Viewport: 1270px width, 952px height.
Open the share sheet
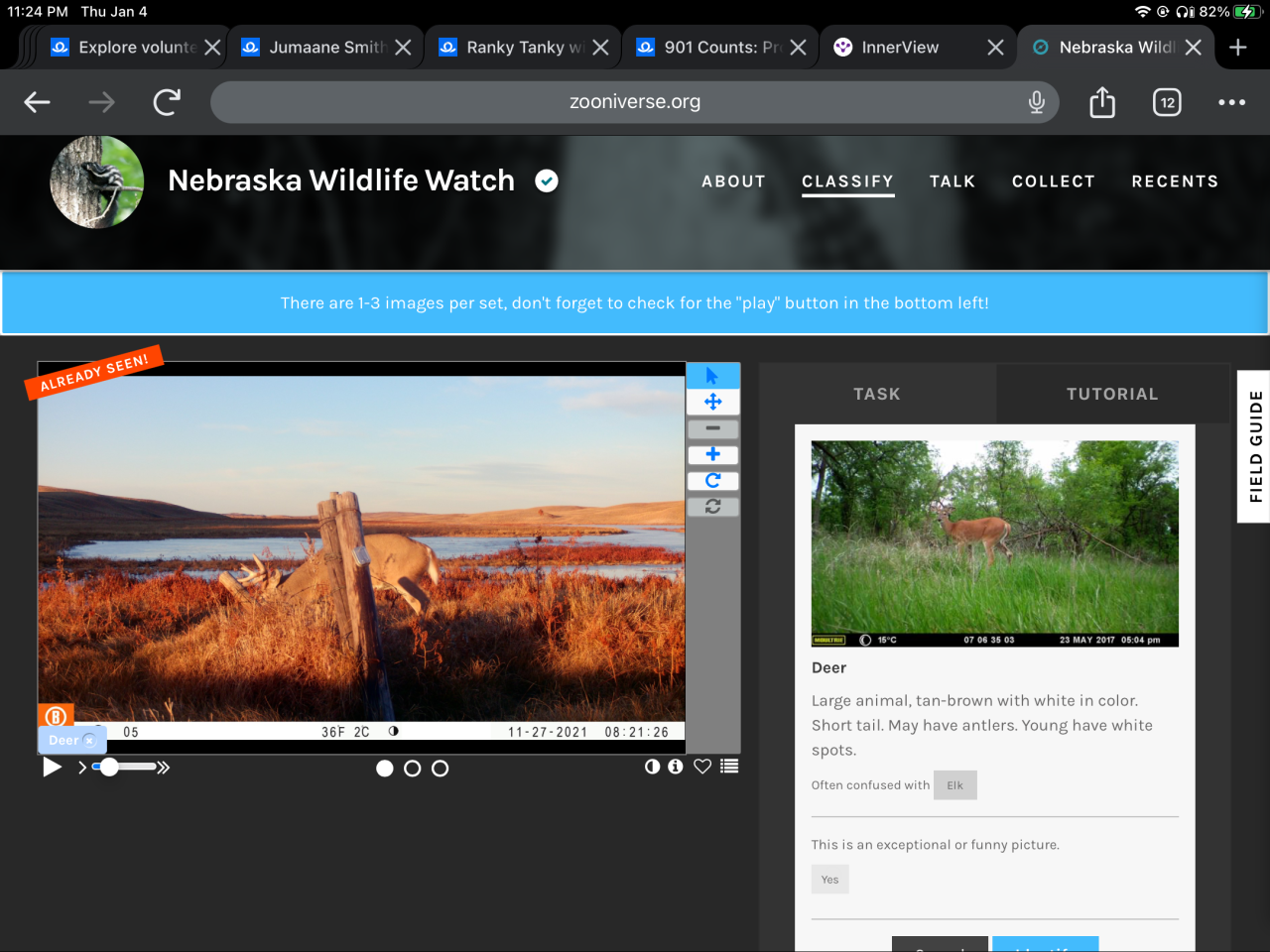point(1102,102)
